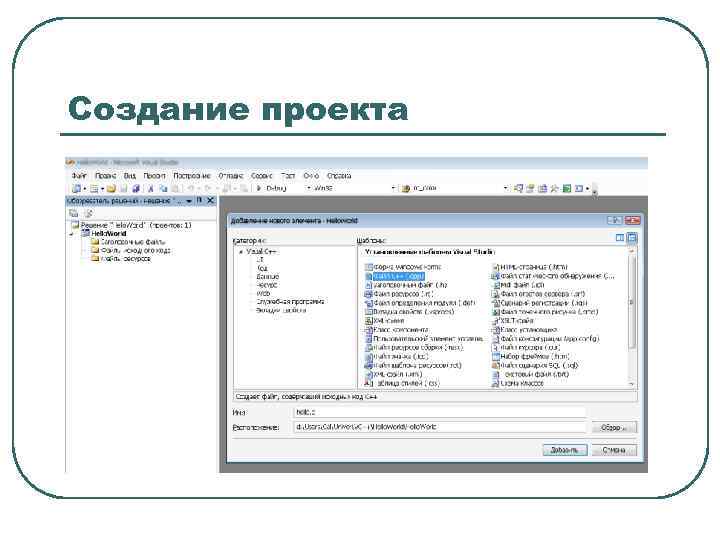Select the XML file (.xml) template
Image resolution: width=720 pixels, height=540 pixels.
(x=394, y=374)
